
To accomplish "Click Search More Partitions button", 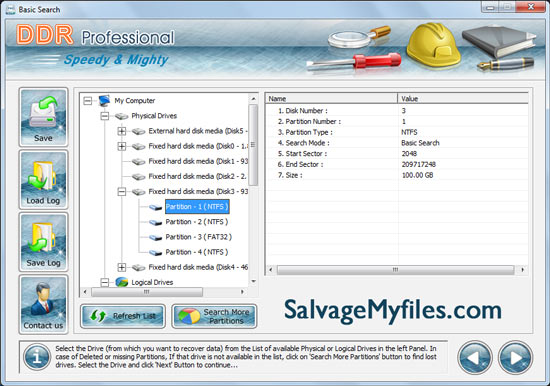I will (x=214, y=316).
